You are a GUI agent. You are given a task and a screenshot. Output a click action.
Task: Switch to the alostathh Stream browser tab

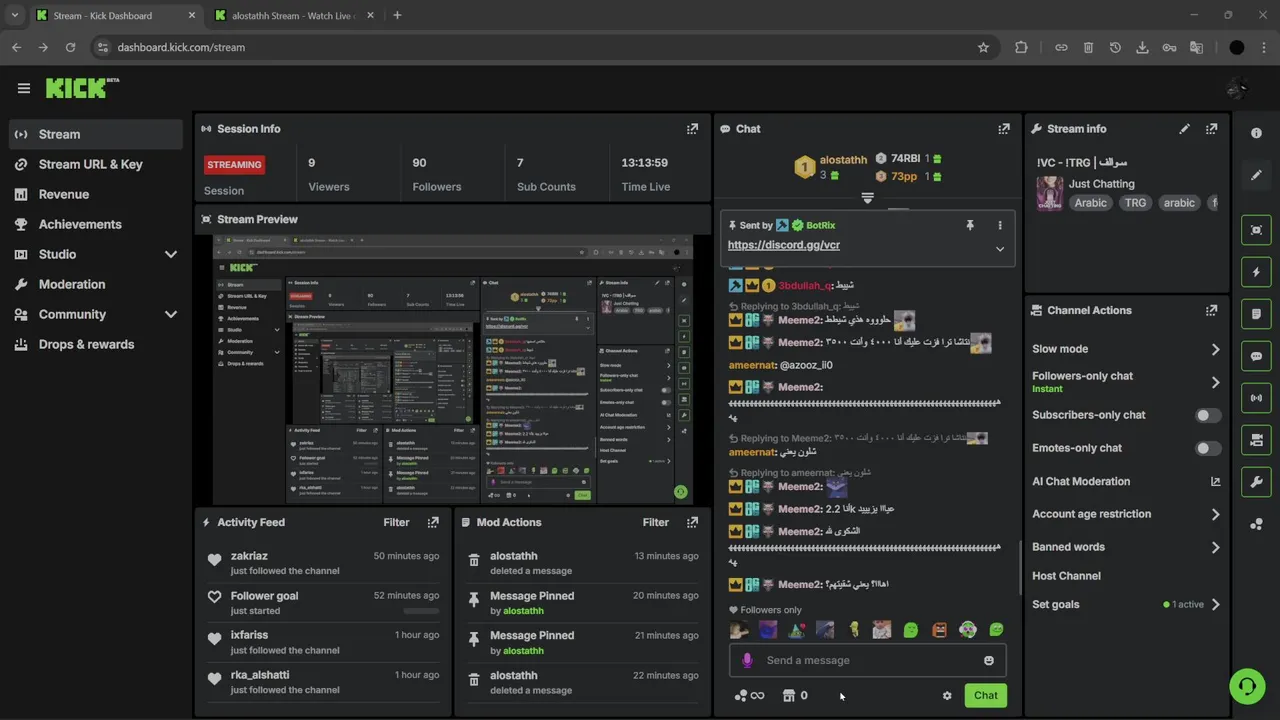click(x=293, y=15)
